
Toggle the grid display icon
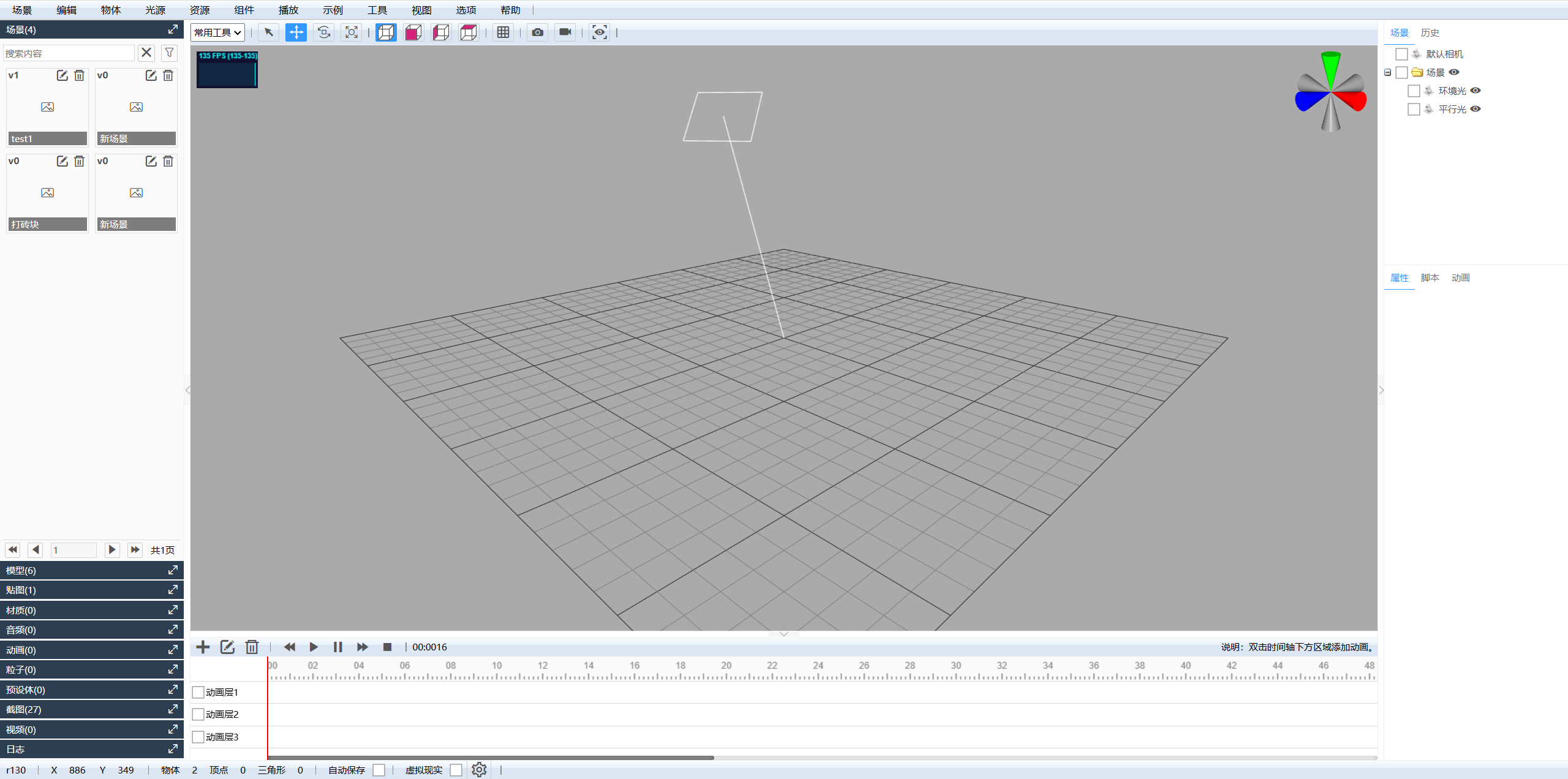point(503,32)
